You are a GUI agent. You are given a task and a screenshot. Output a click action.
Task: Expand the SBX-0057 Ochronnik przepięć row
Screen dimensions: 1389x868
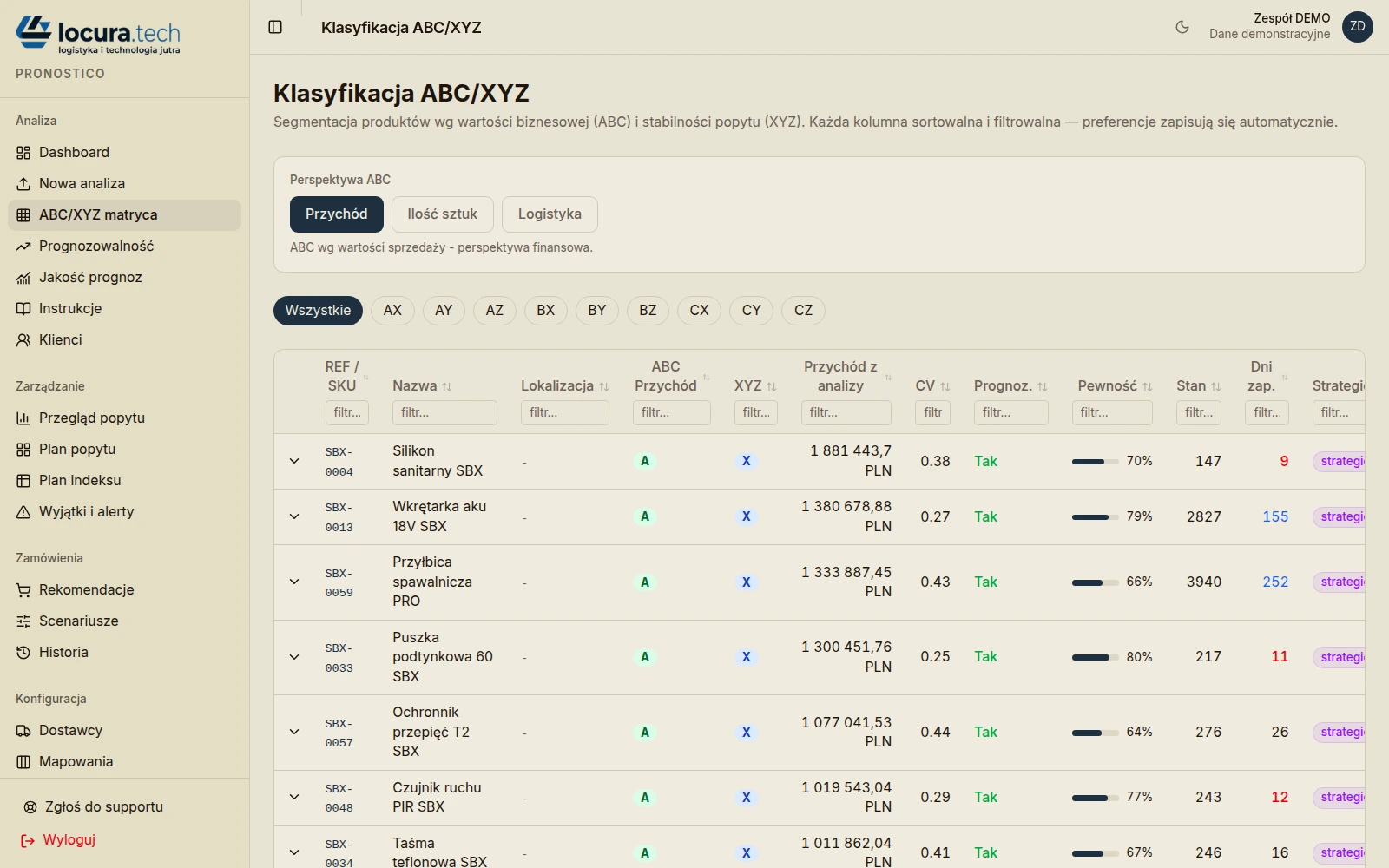pos(294,732)
